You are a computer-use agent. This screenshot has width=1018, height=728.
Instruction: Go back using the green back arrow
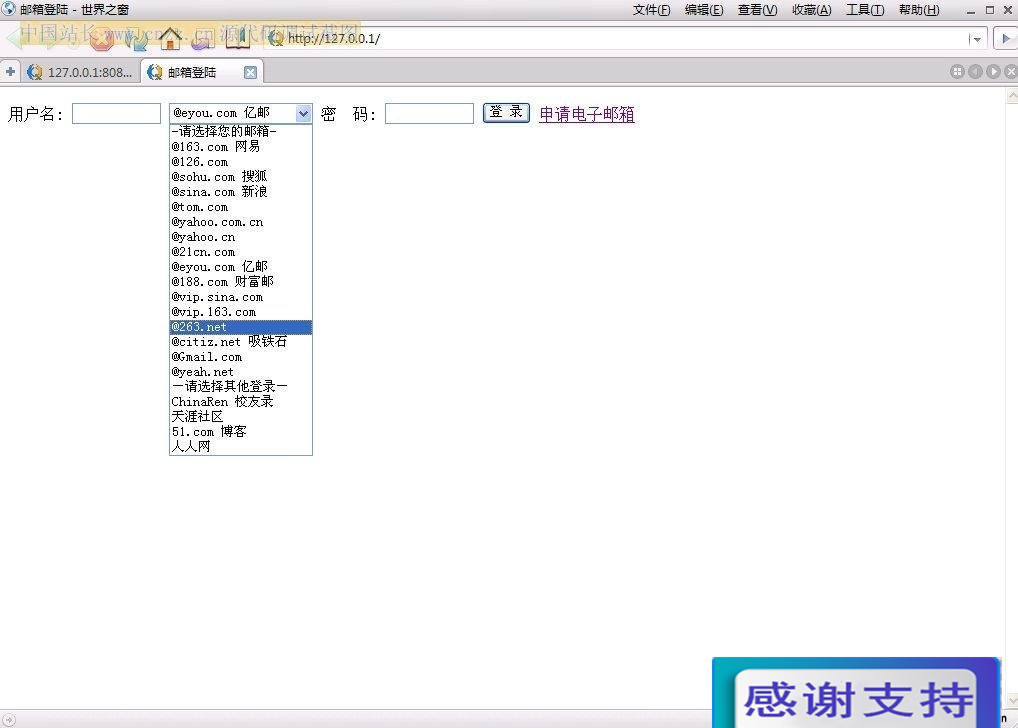point(14,38)
